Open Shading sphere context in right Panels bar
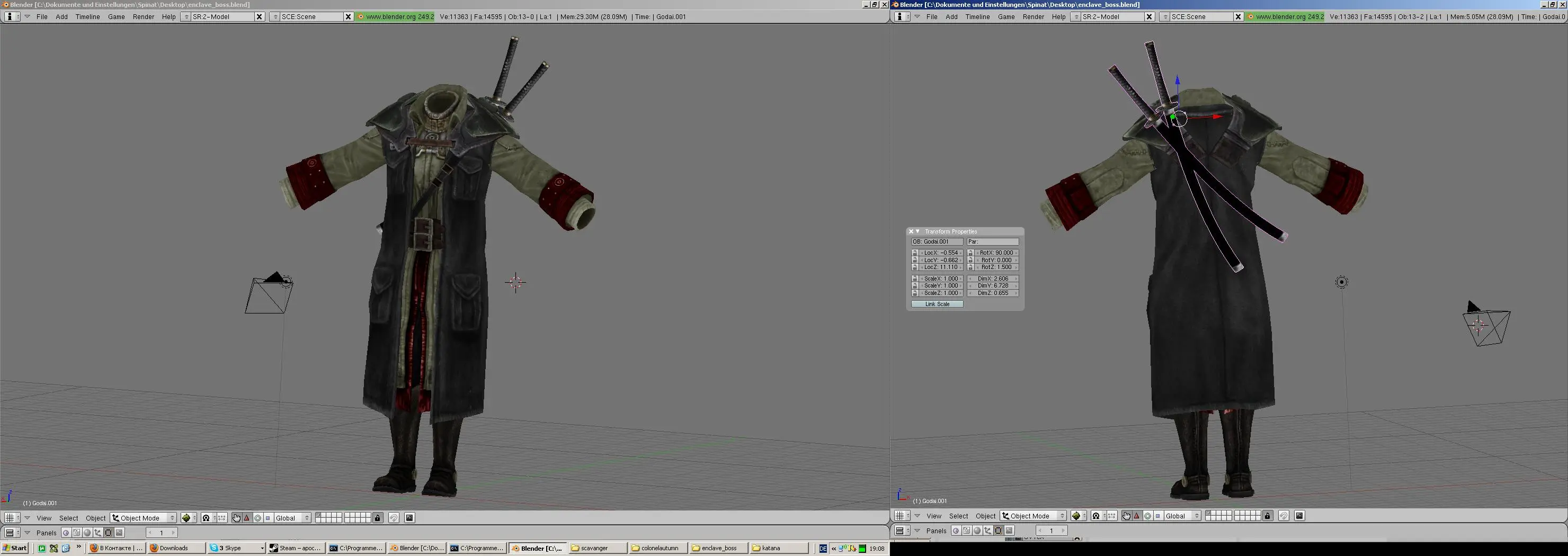This screenshot has width=1568, height=556. coord(977,531)
